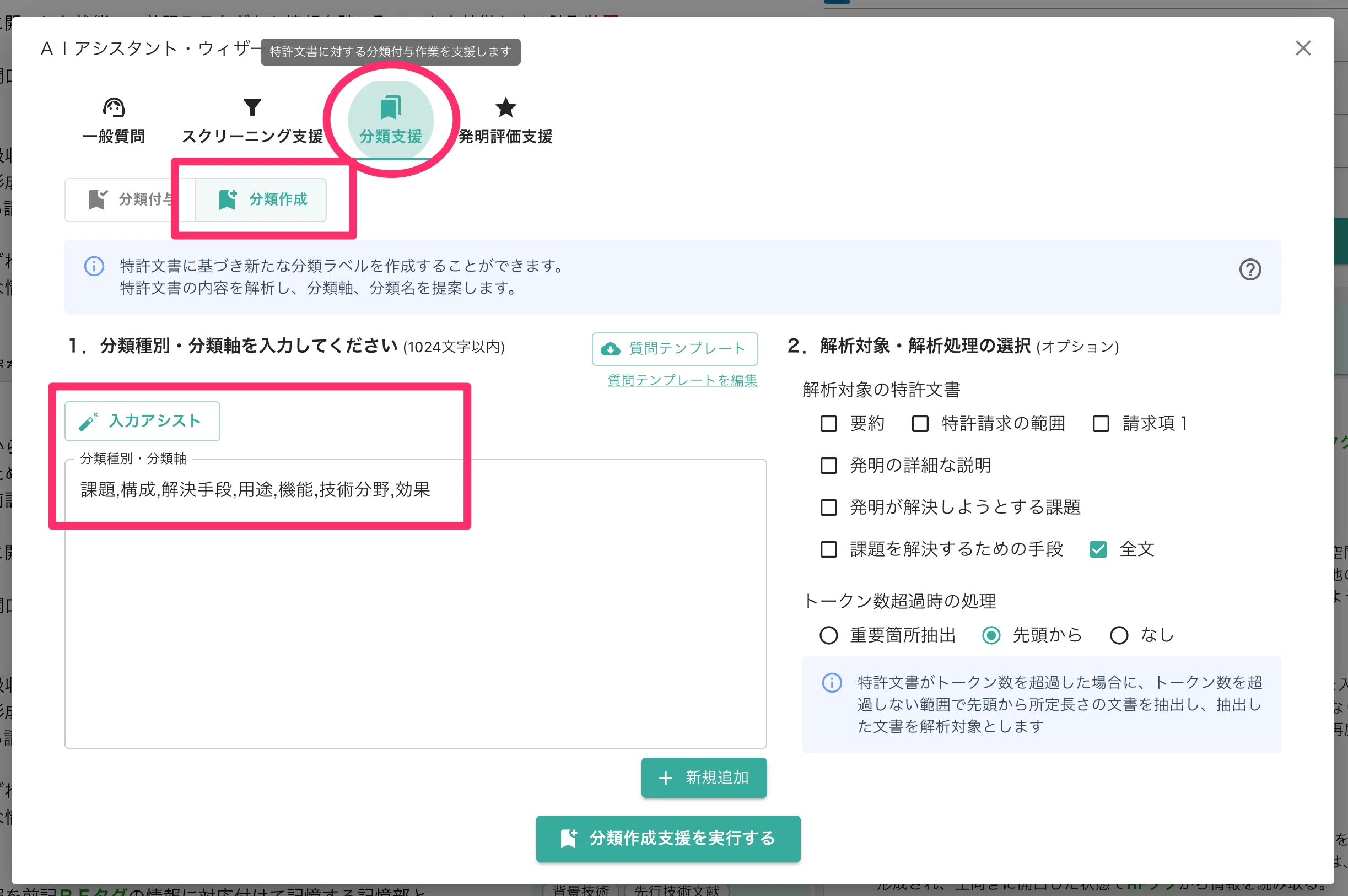Image resolution: width=1348 pixels, height=896 pixels.
Task: Click the 新規追加 button
Action: pos(704,777)
